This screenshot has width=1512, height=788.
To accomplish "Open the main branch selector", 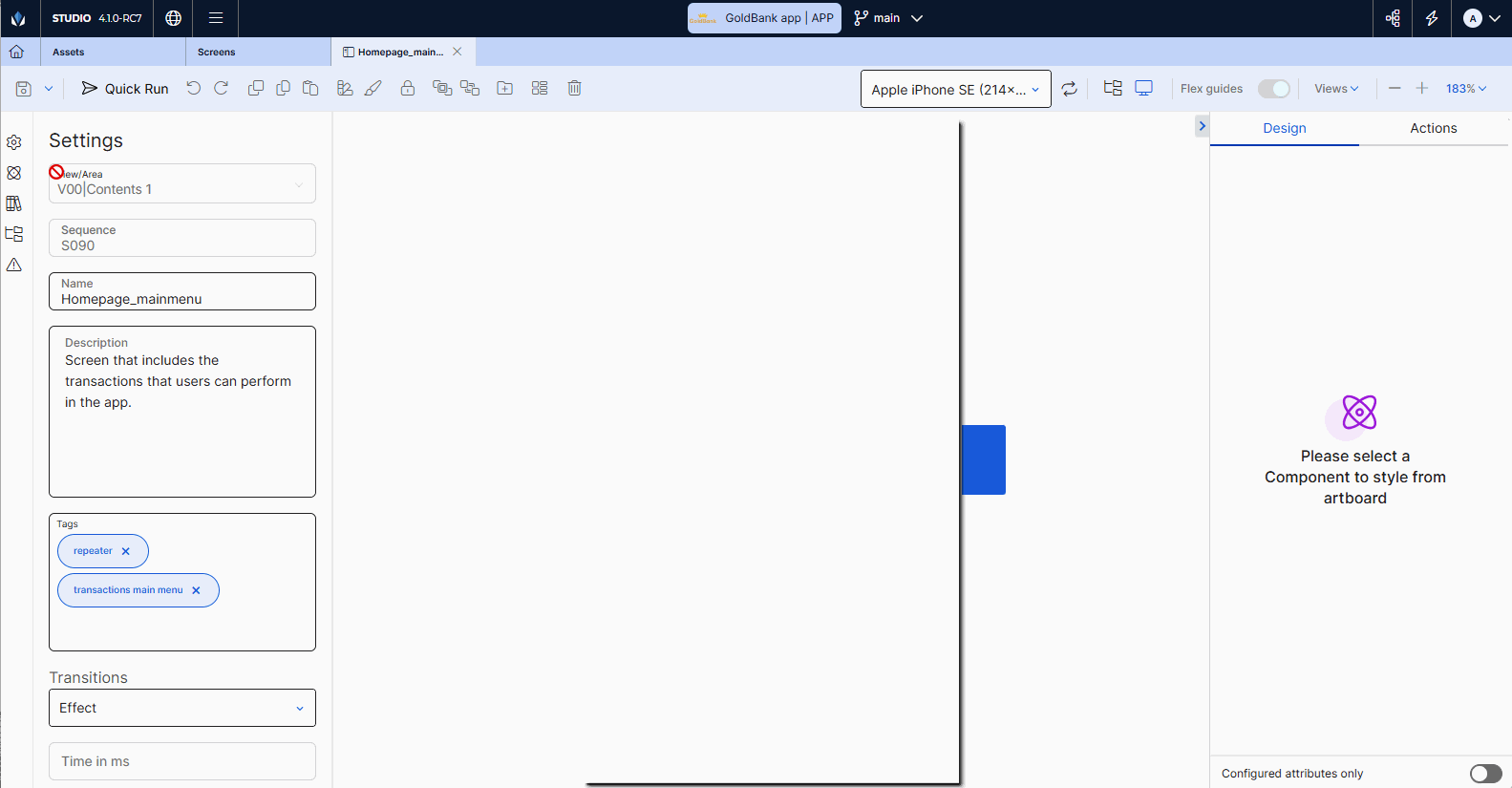I will click(x=888, y=18).
